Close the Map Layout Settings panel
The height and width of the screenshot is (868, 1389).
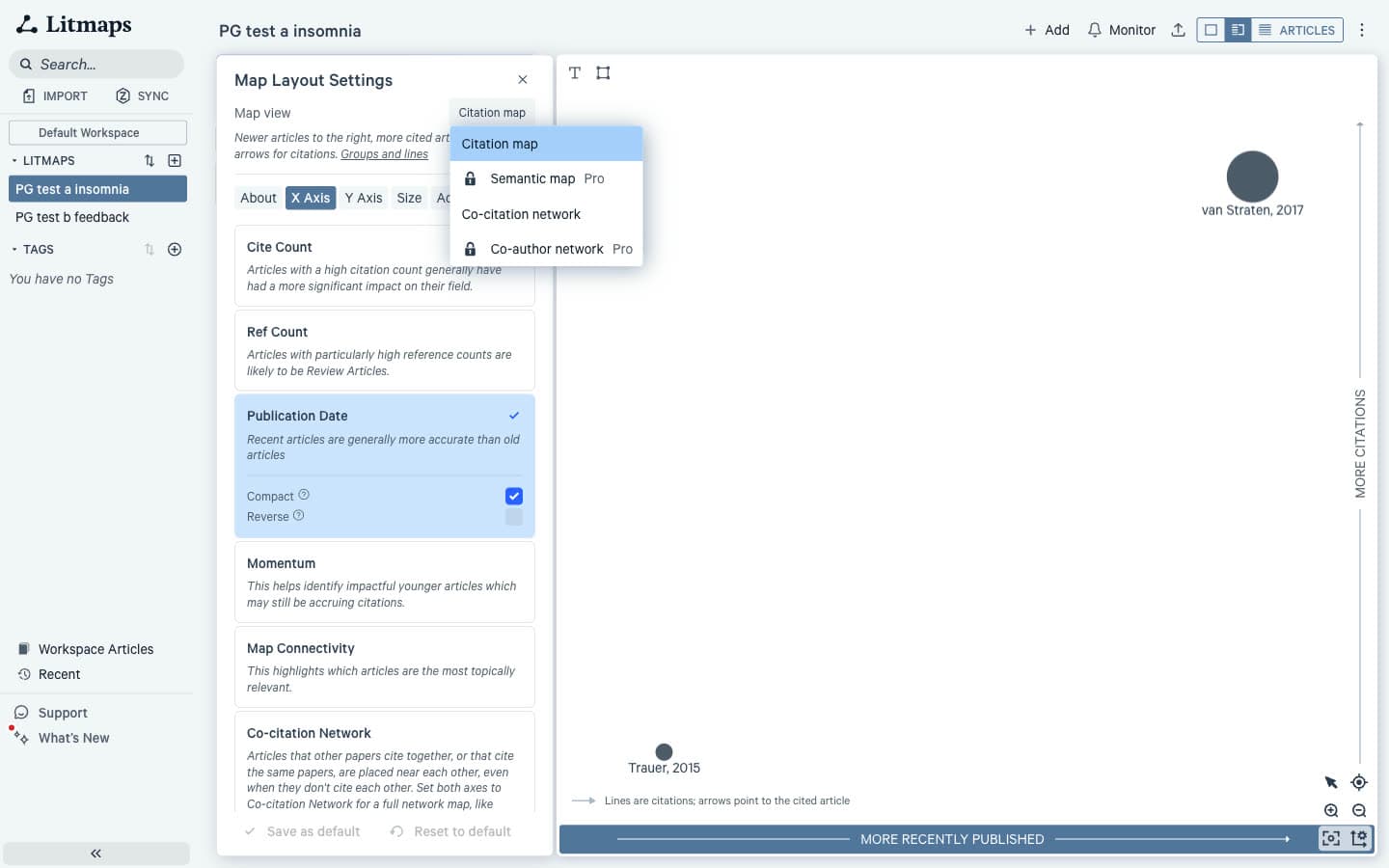click(523, 80)
